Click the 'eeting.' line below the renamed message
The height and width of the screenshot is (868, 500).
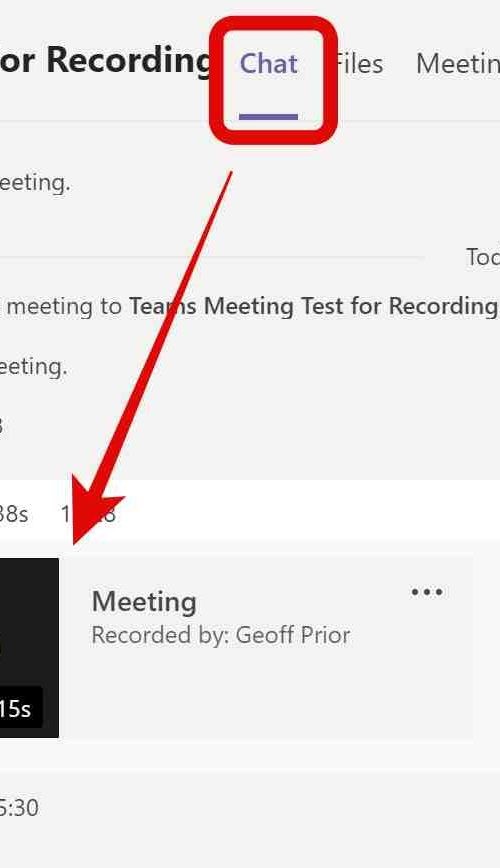point(33,366)
